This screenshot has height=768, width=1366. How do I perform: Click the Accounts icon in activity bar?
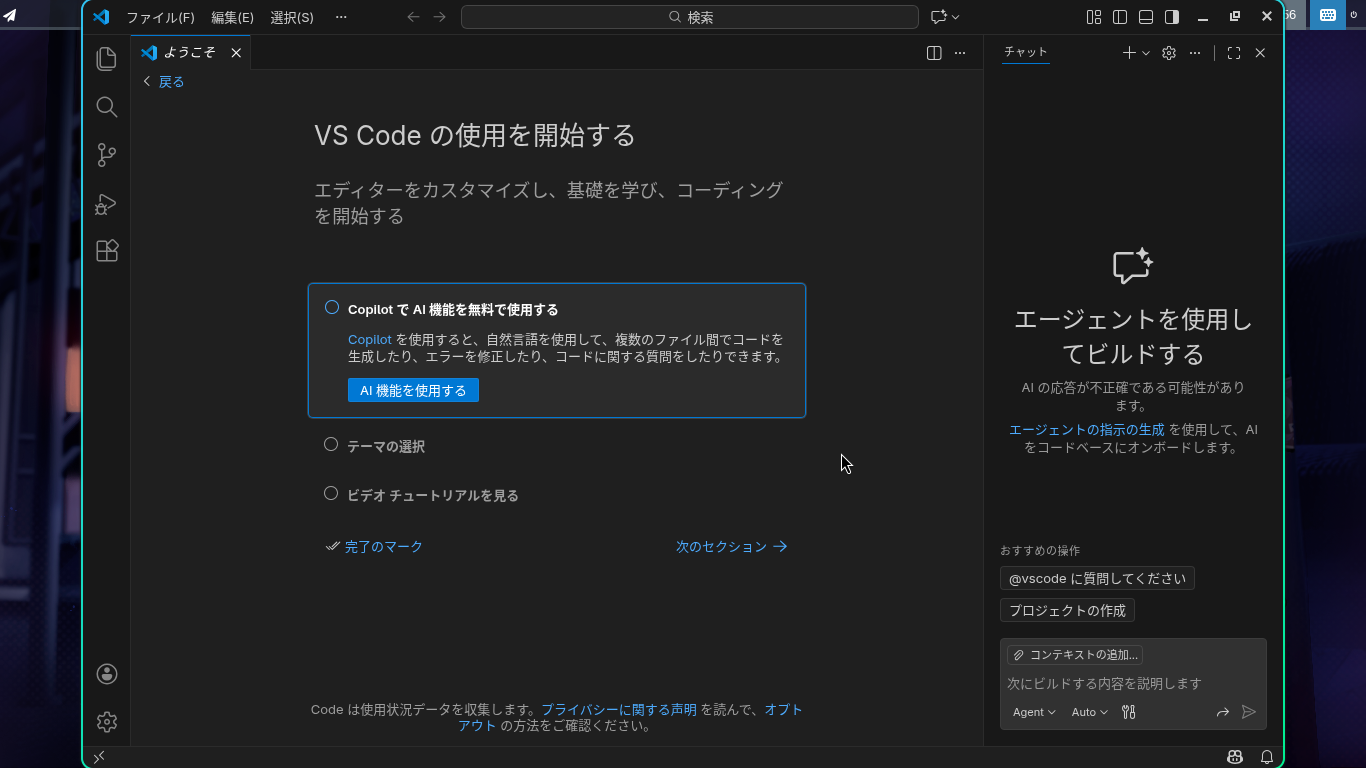tap(107, 674)
